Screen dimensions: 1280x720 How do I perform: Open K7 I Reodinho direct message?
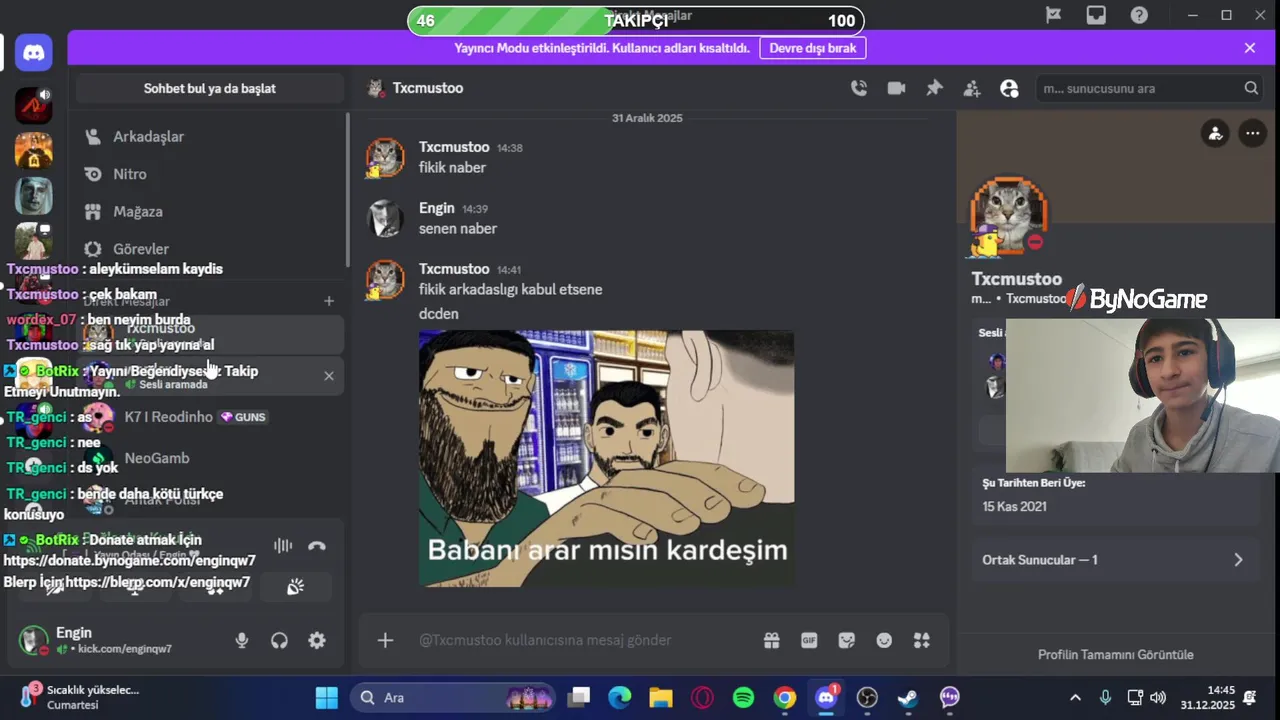pyautogui.click(x=210, y=417)
